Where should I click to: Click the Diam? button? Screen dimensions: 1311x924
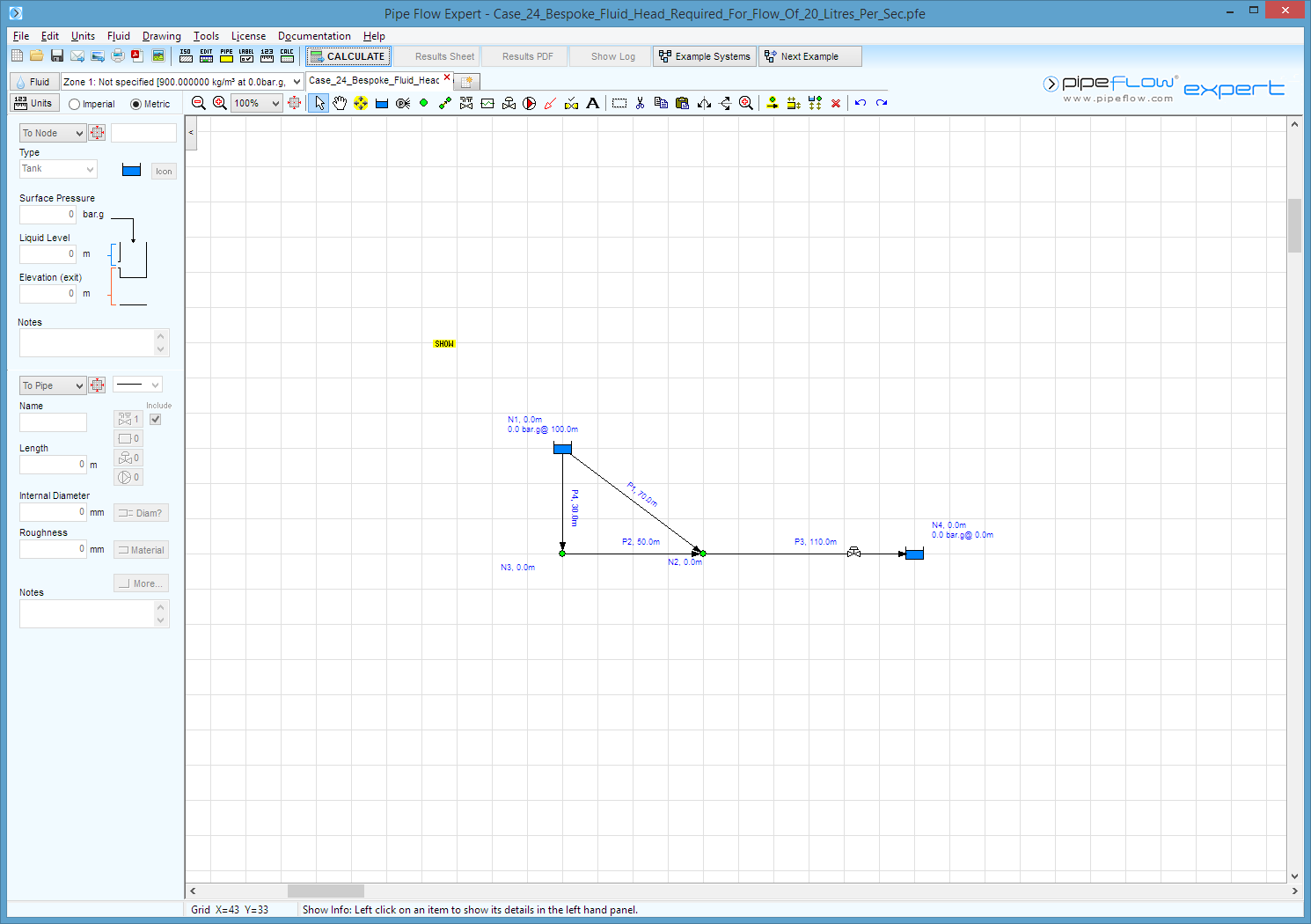pos(141,513)
